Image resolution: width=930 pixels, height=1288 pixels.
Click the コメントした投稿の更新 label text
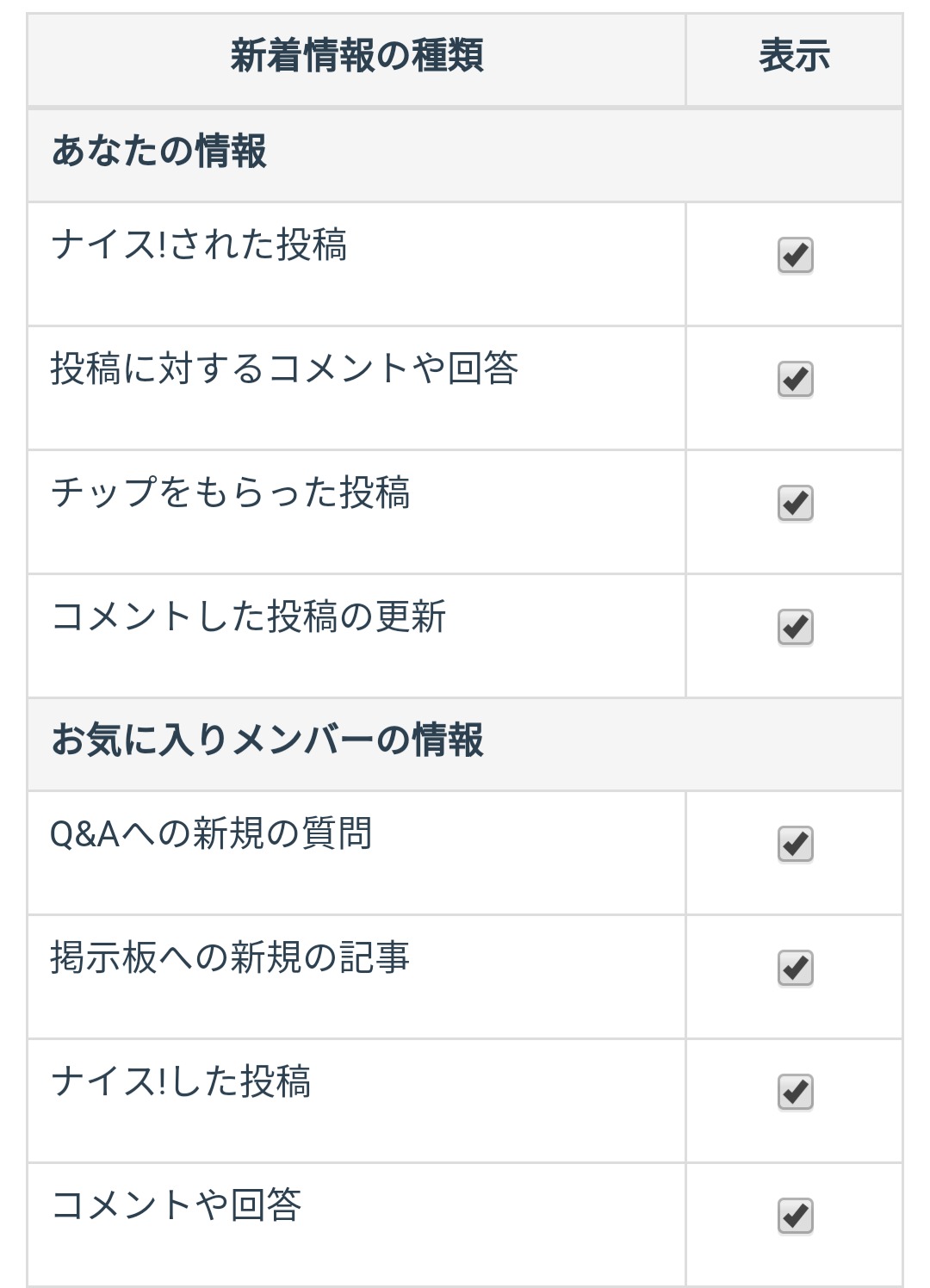click(x=248, y=617)
